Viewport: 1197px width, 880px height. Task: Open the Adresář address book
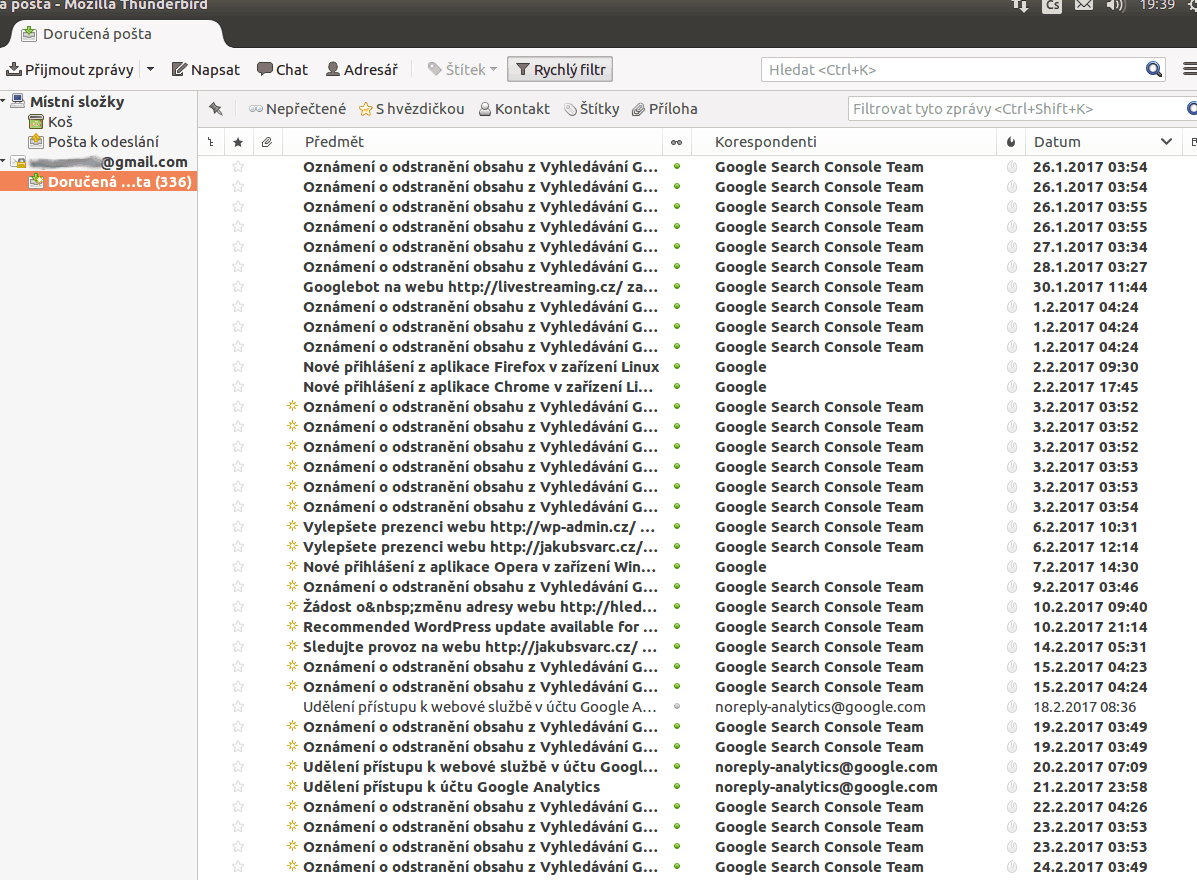pos(362,69)
